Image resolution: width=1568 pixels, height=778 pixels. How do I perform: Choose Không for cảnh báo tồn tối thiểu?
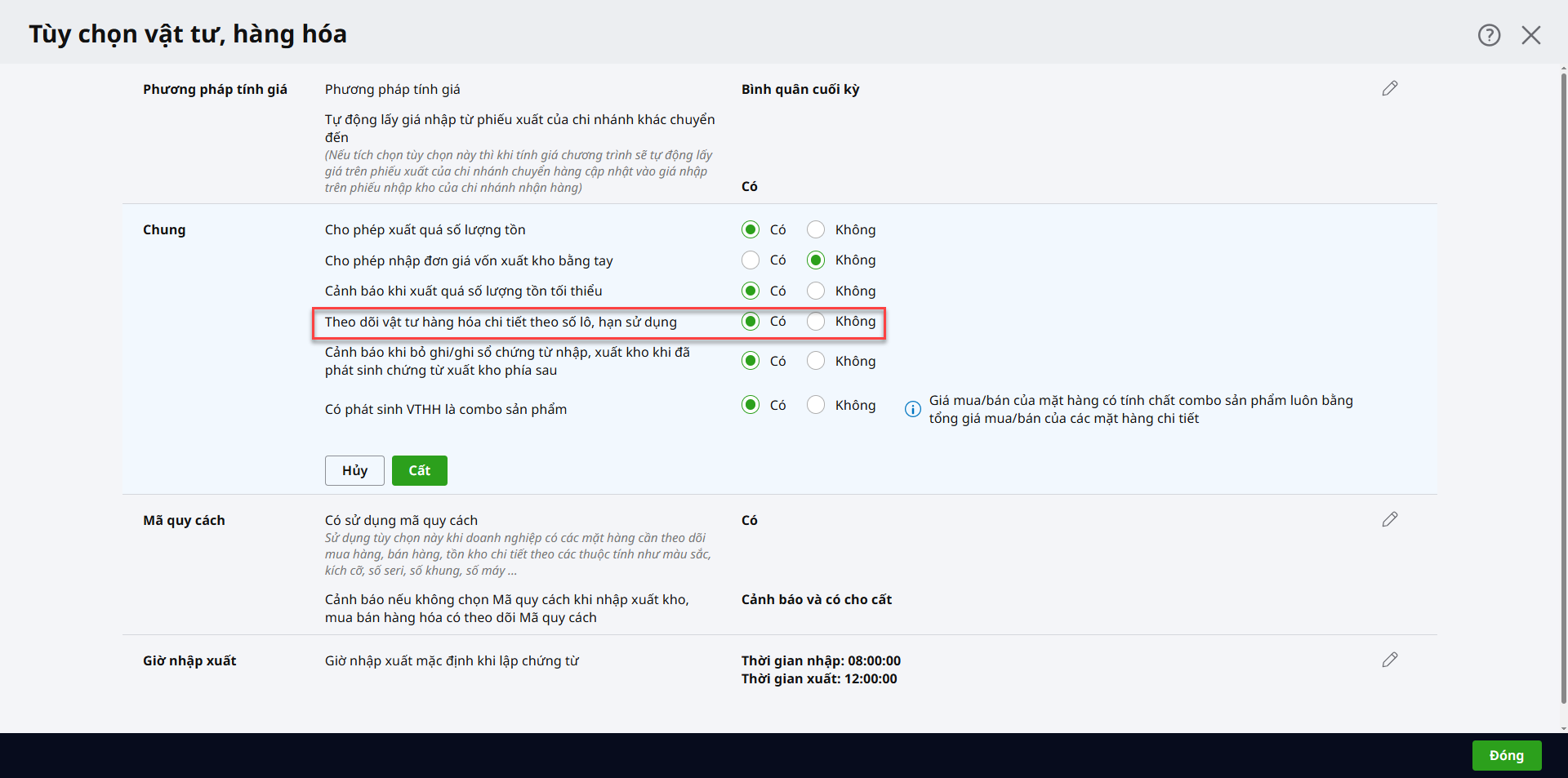[816, 291]
